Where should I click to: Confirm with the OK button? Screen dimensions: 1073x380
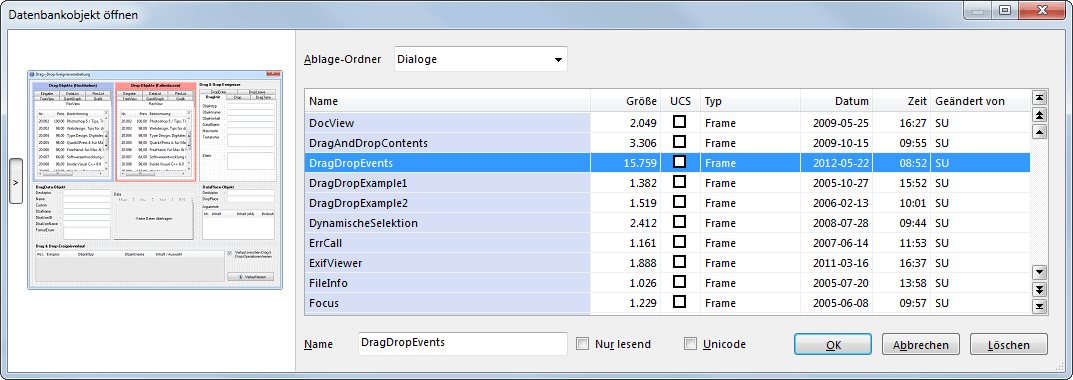pos(833,344)
